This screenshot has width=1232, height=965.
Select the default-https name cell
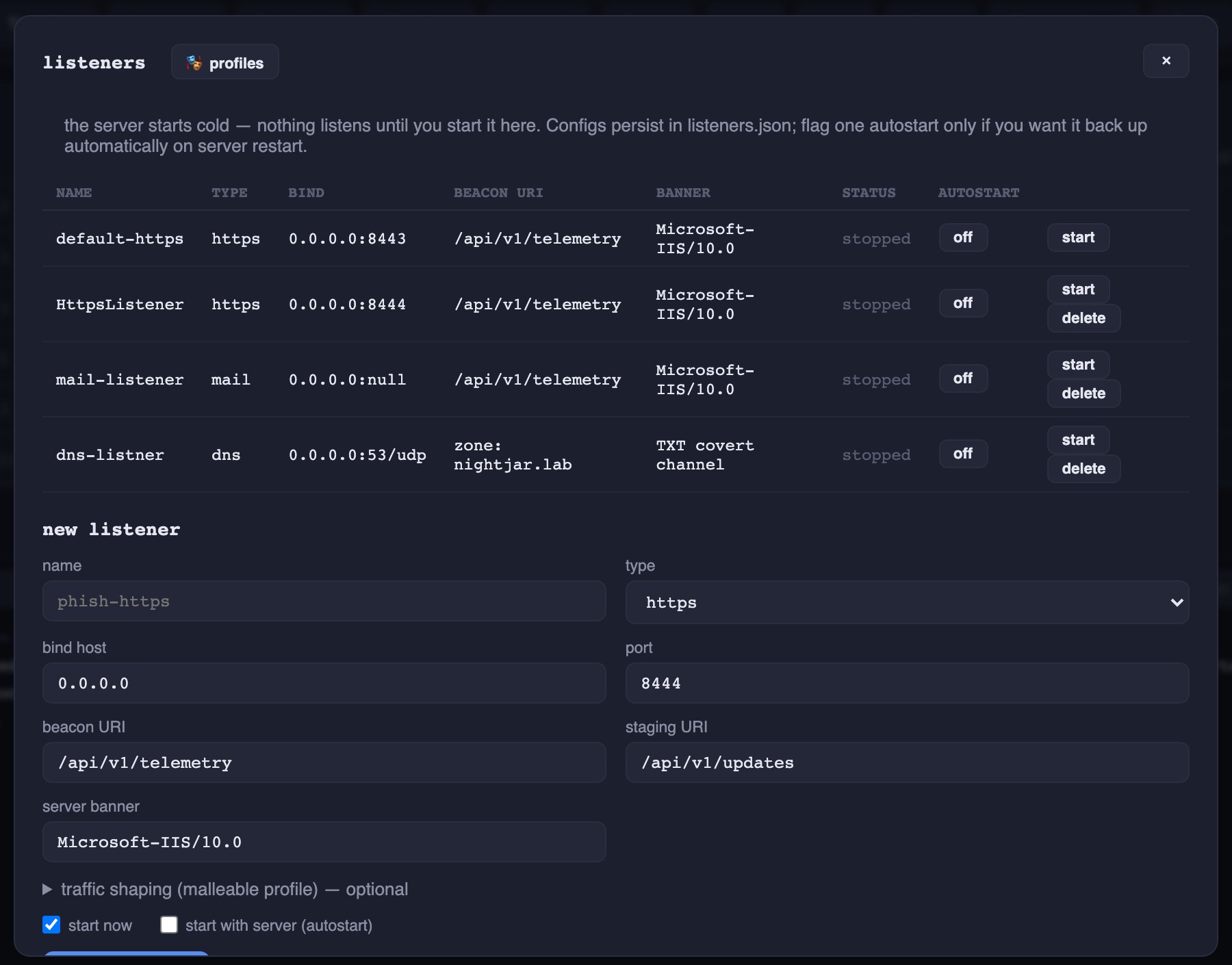(120, 239)
